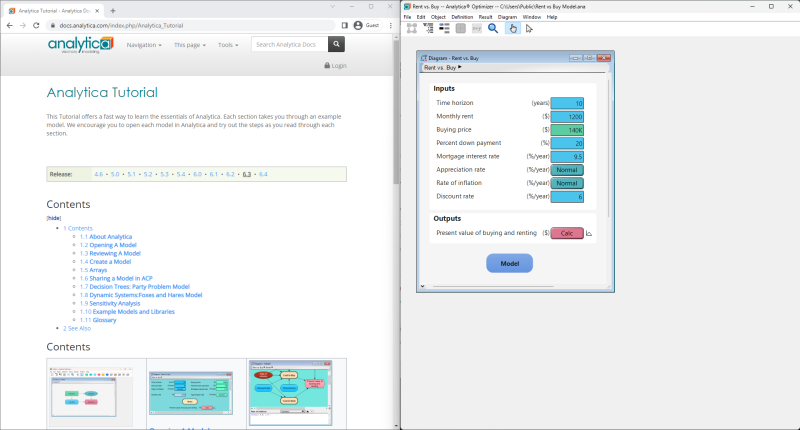Open a new browser tab with plus
Screen dimensions: 800x430
(113, 10)
